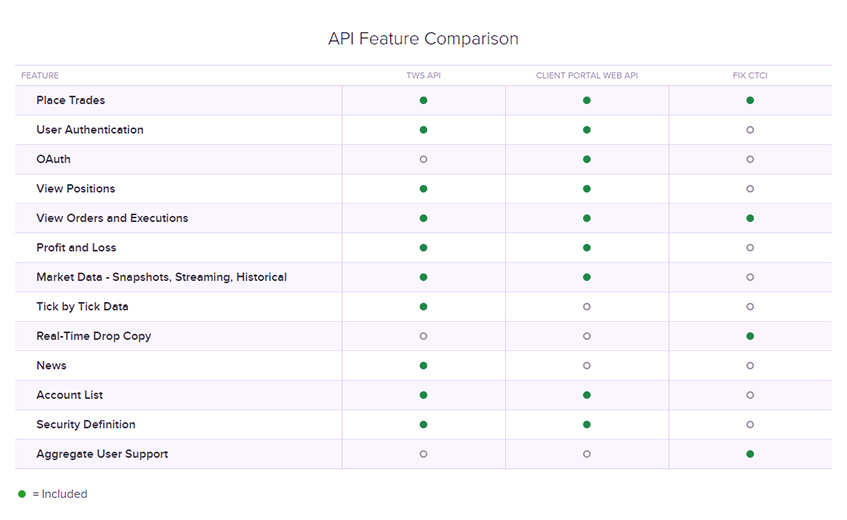Select the User Authentication feature label
This screenshot has width=847, height=520.
(90, 130)
